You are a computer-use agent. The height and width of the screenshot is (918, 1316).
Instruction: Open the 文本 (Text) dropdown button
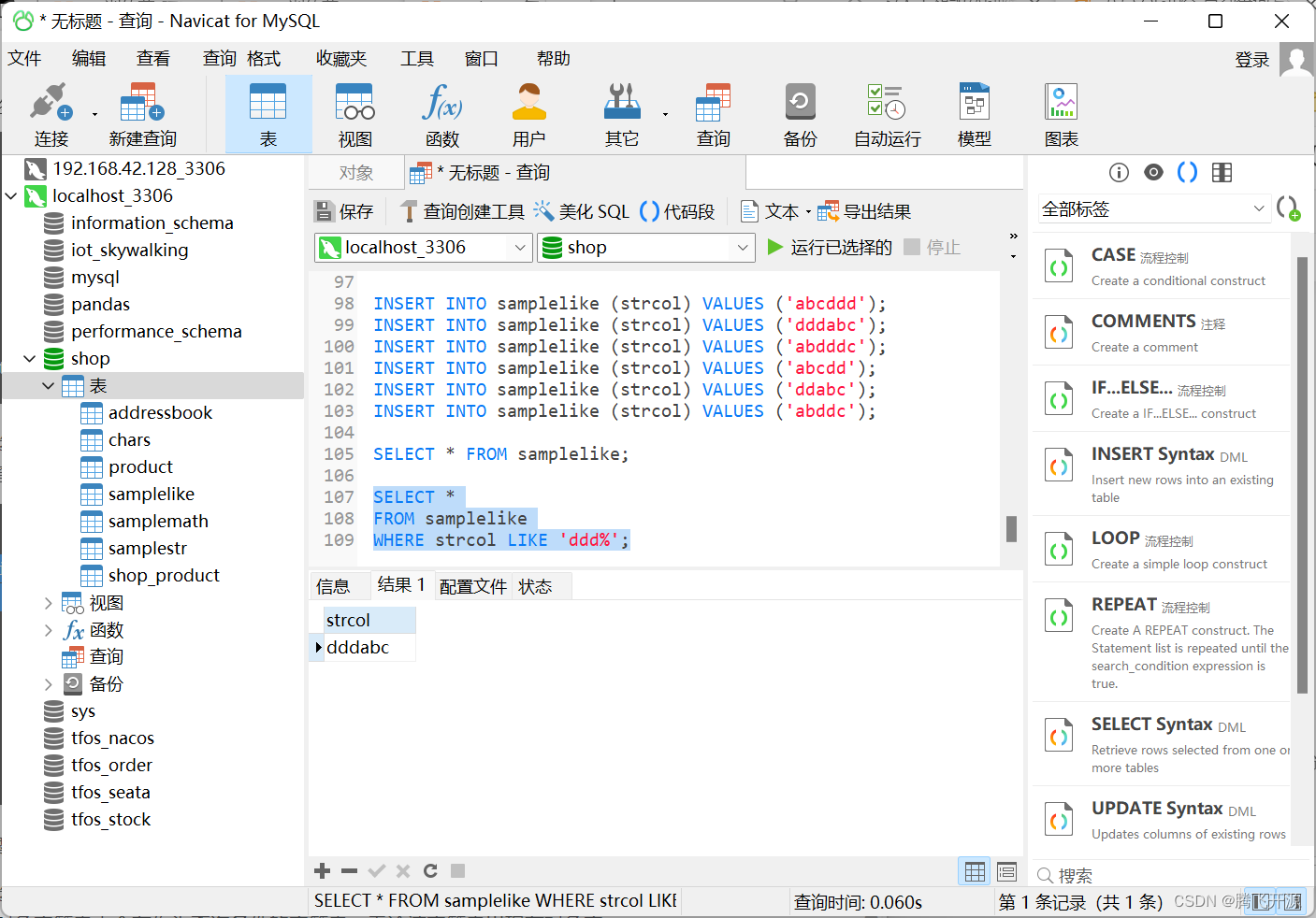click(x=775, y=212)
